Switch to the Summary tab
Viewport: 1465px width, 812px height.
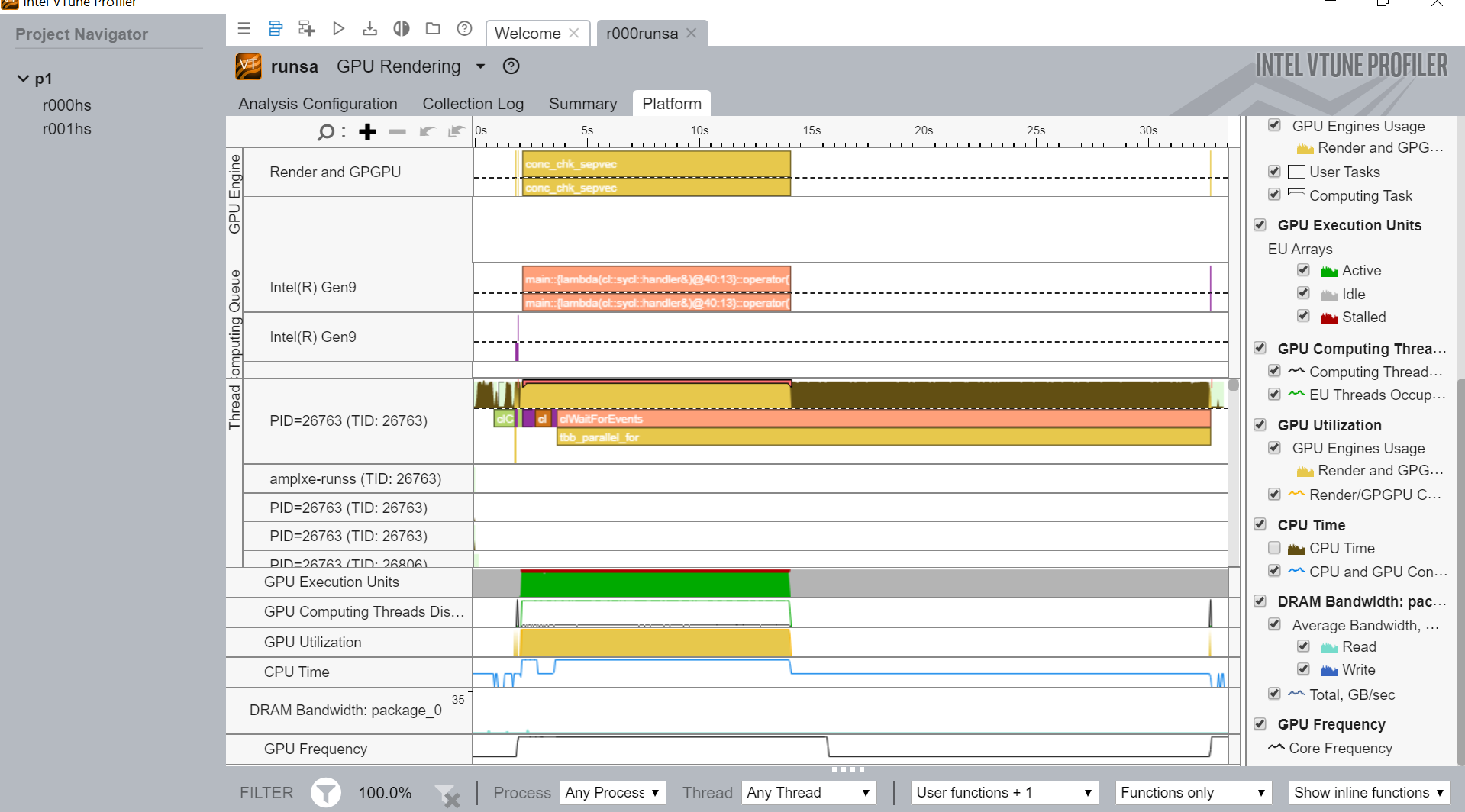pyautogui.click(x=582, y=104)
